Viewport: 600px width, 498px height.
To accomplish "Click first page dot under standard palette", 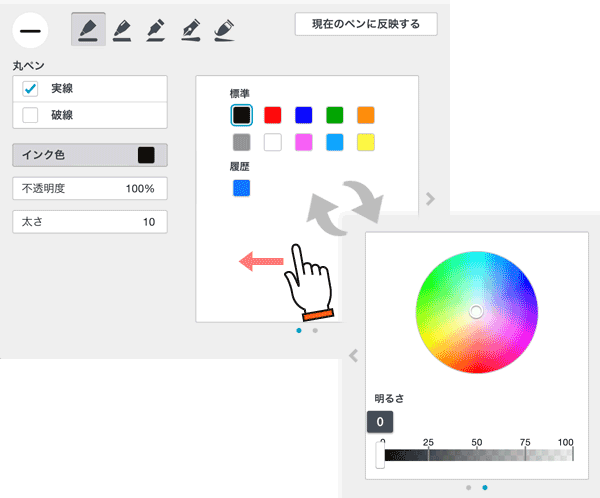I will (x=299, y=330).
